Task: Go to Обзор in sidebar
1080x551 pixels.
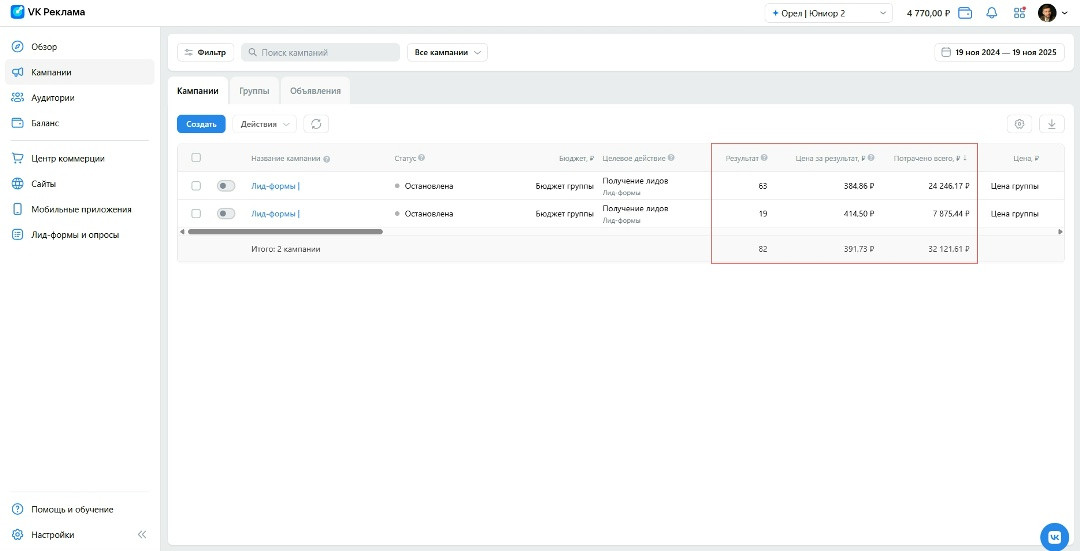Action: [79, 47]
